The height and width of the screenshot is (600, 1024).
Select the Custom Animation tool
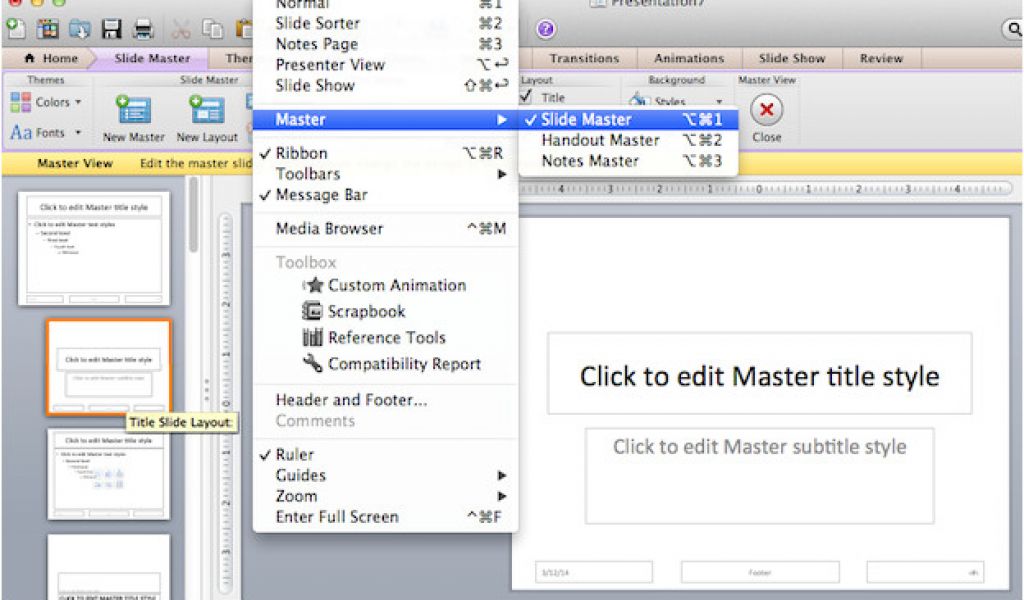[x=396, y=285]
